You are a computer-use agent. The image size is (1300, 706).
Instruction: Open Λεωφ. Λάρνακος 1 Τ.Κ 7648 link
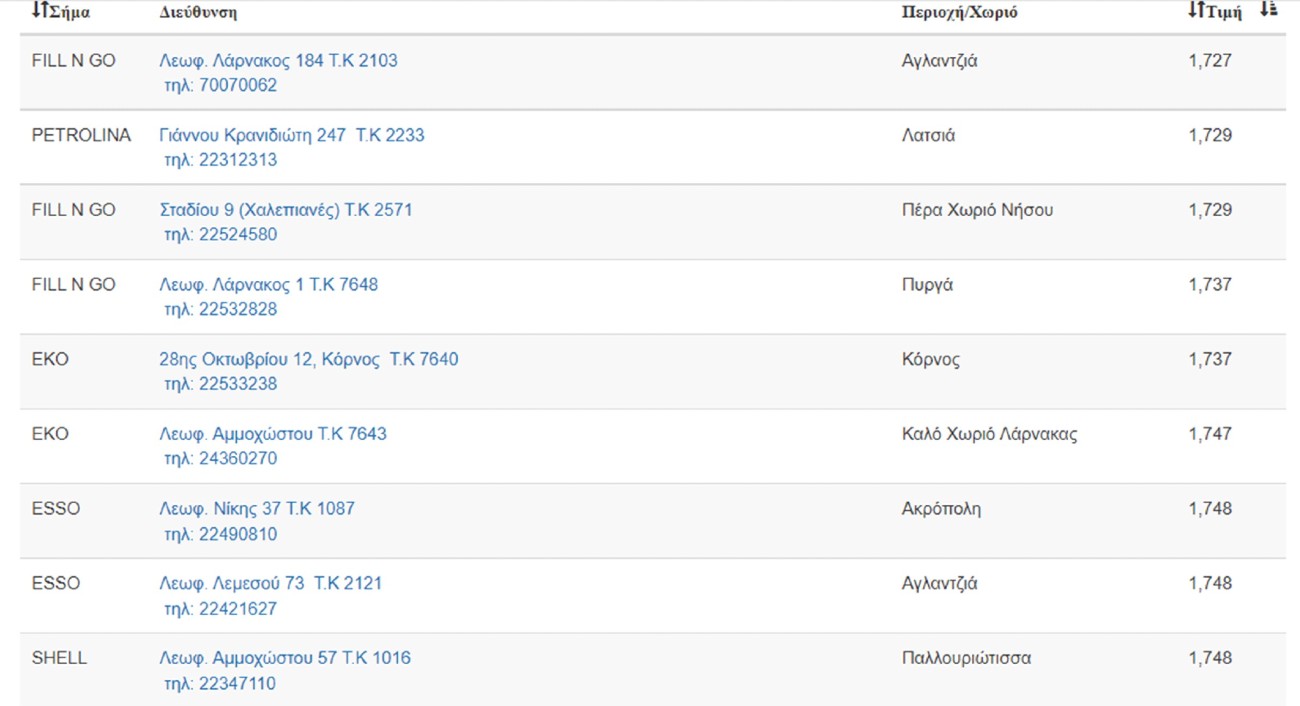(268, 285)
